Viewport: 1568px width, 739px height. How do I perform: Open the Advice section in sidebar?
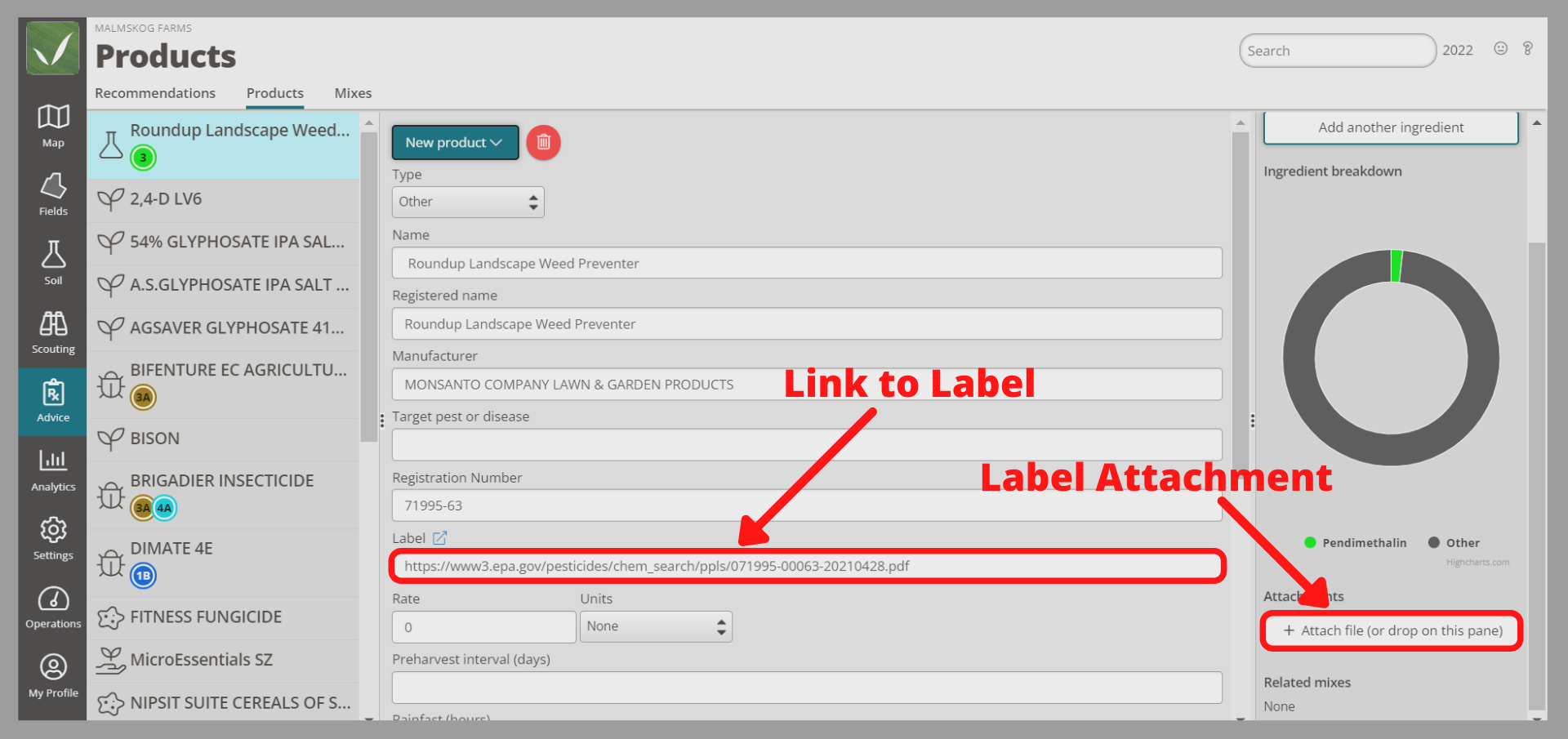pyautogui.click(x=53, y=401)
